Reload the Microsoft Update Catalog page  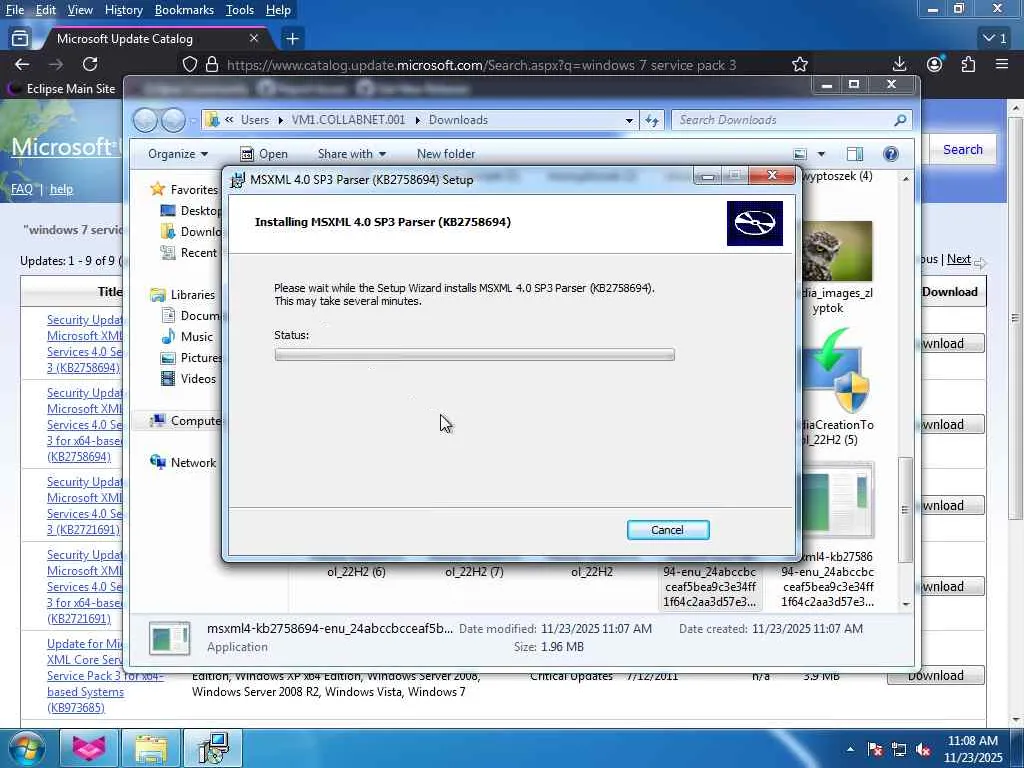click(x=90, y=64)
